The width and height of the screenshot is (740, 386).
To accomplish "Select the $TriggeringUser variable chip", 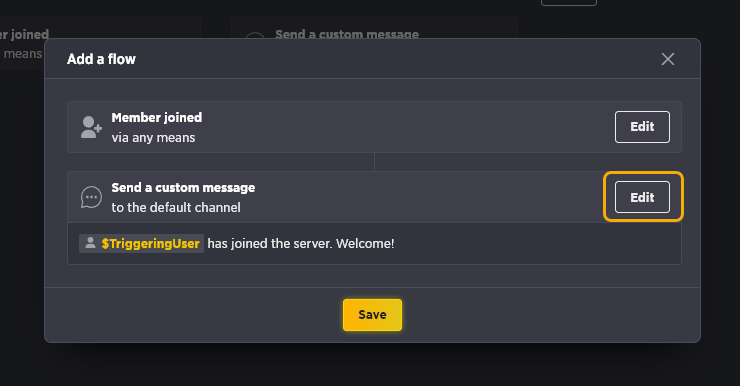I will pyautogui.click(x=141, y=243).
